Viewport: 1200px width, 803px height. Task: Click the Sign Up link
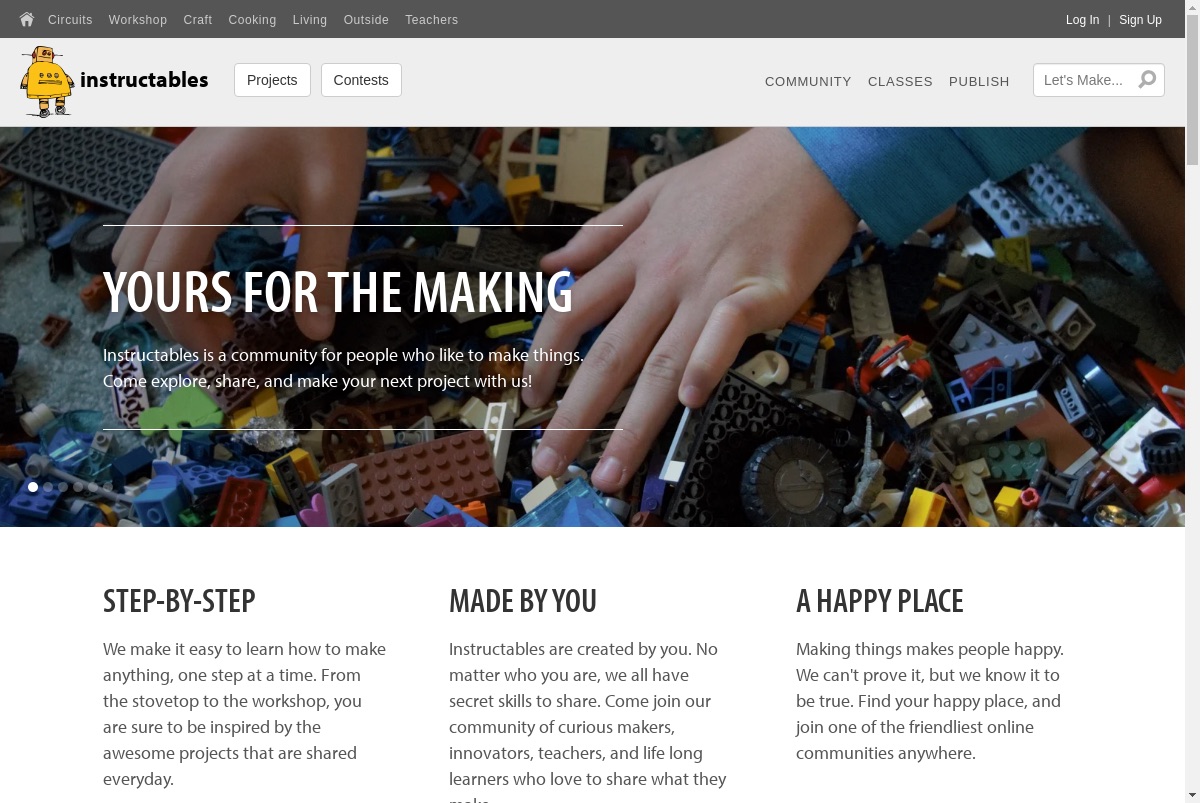(x=1140, y=19)
